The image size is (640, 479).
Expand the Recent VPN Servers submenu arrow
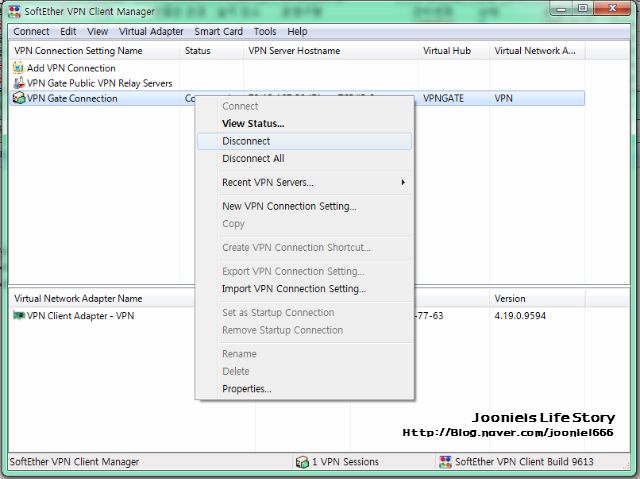click(x=403, y=182)
